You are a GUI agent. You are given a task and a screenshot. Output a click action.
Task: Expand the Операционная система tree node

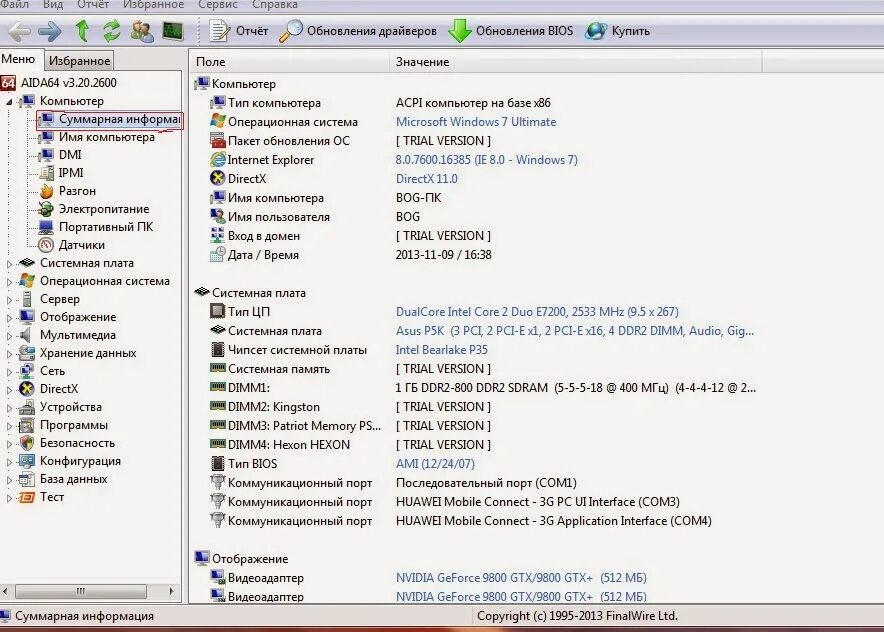(9, 282)
